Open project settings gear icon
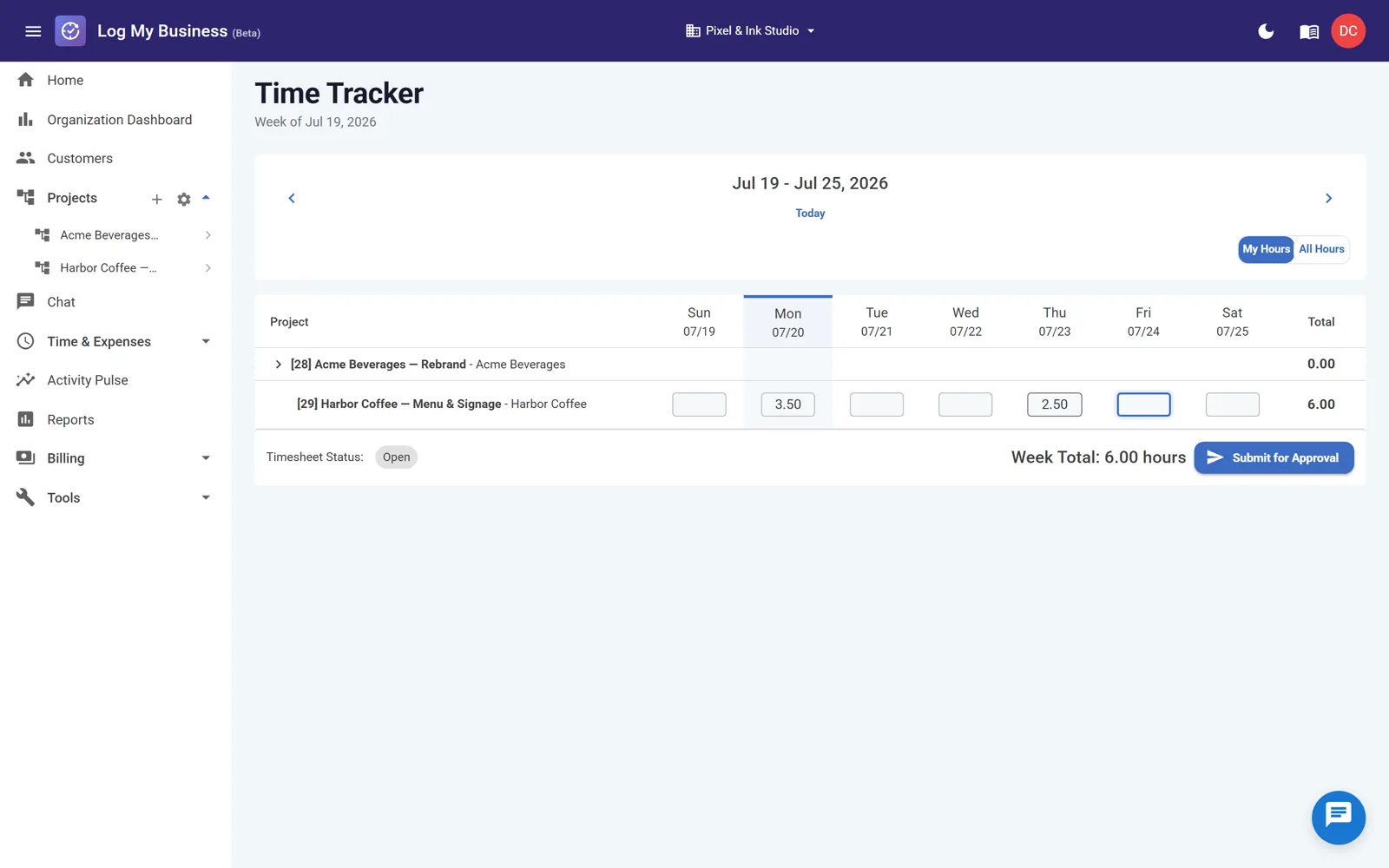The height and width of the screenshot is (868, 1389). [184, 199]
